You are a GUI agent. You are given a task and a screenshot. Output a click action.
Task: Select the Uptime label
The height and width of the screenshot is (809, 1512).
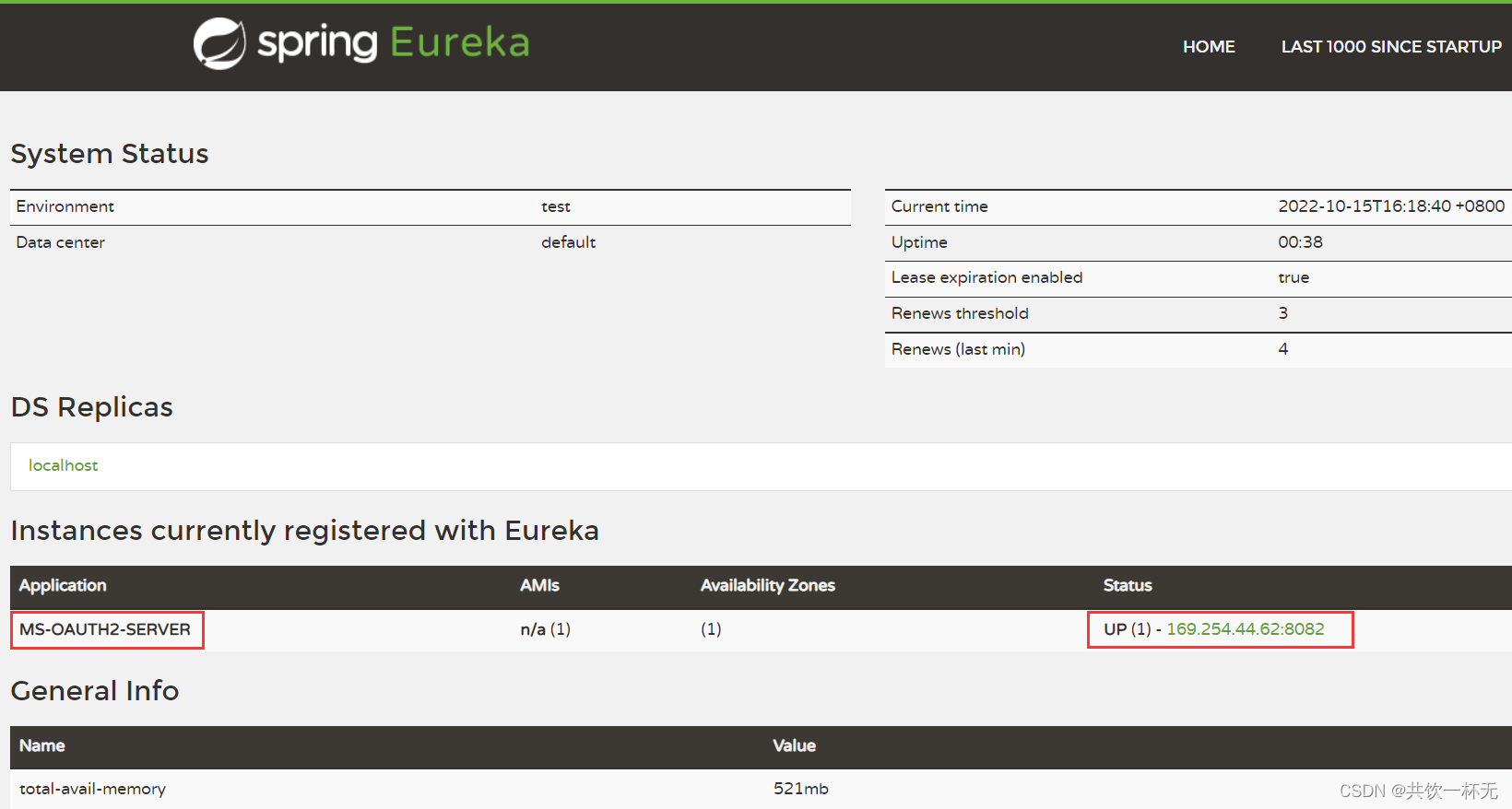click(x=919, y=242)
